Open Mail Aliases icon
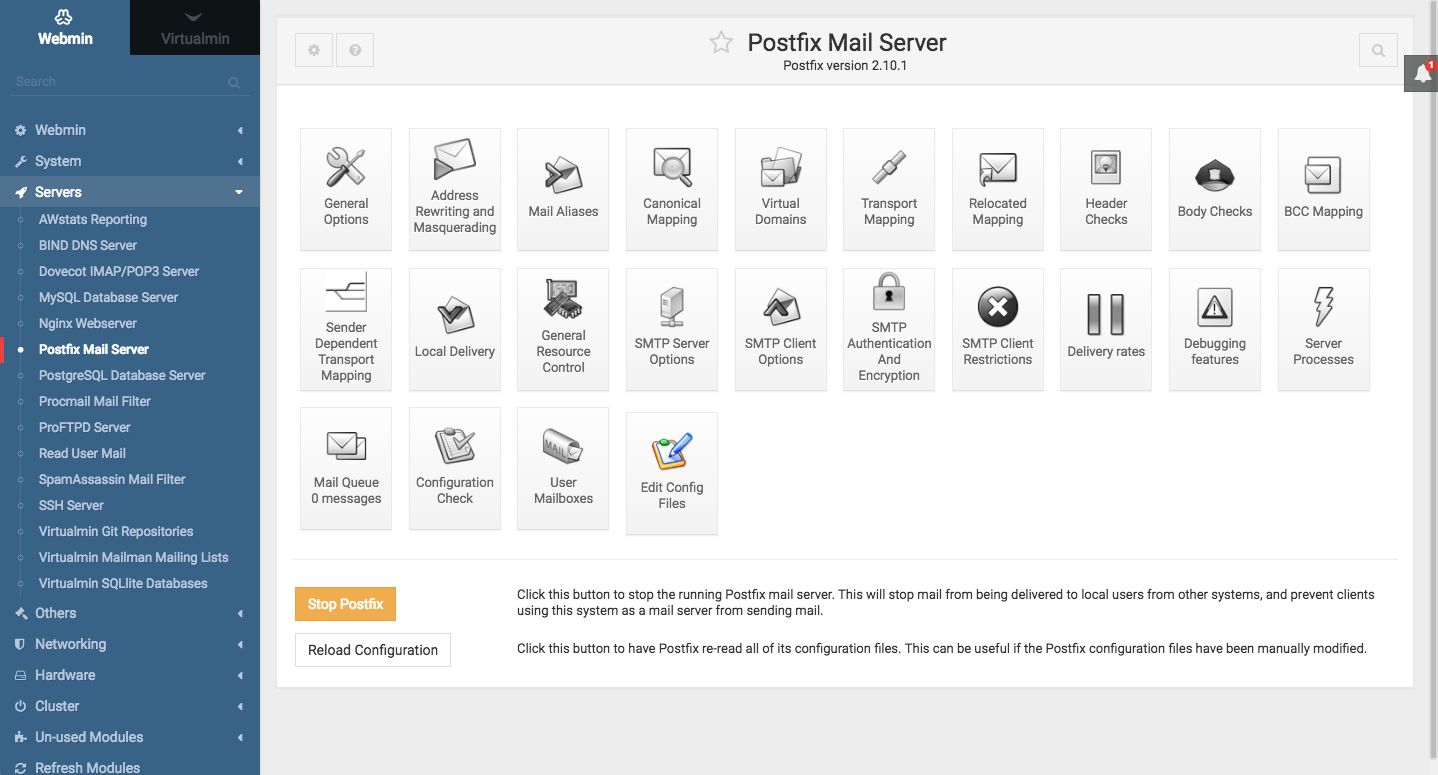This screenshot has height=775, width=1438. tap(563, 188)
